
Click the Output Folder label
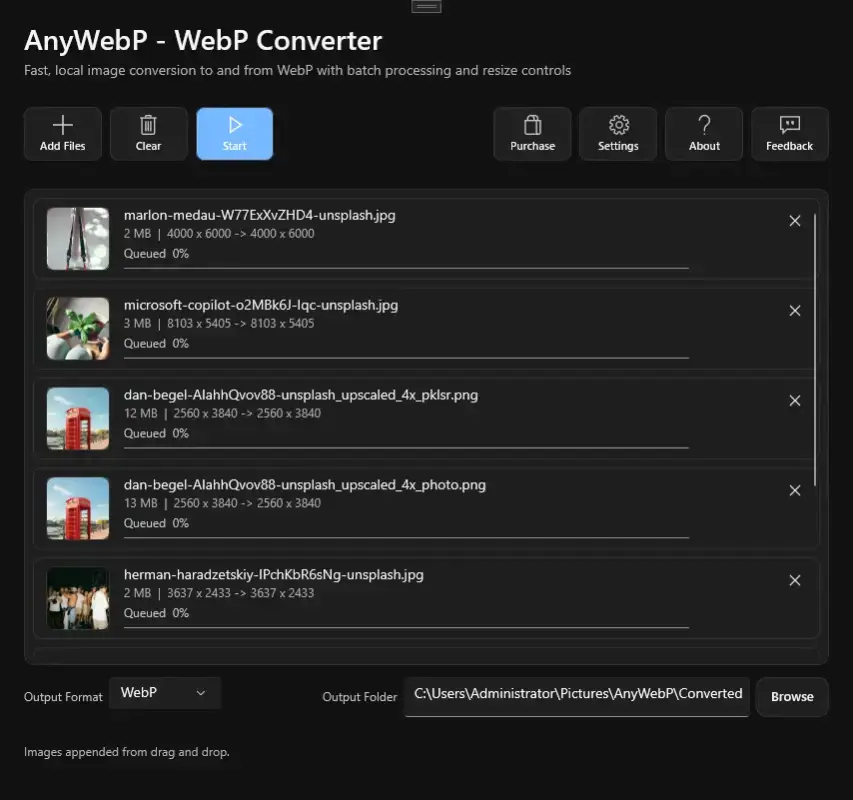360,697
